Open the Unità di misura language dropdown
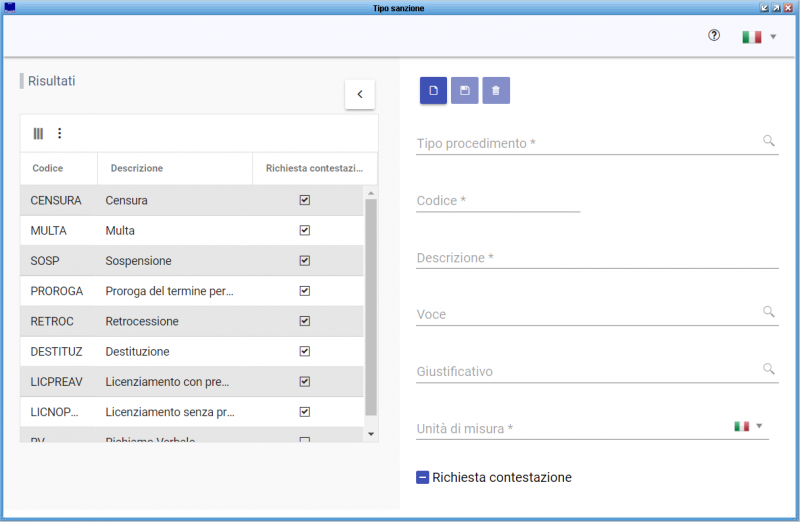 [749, 426]
